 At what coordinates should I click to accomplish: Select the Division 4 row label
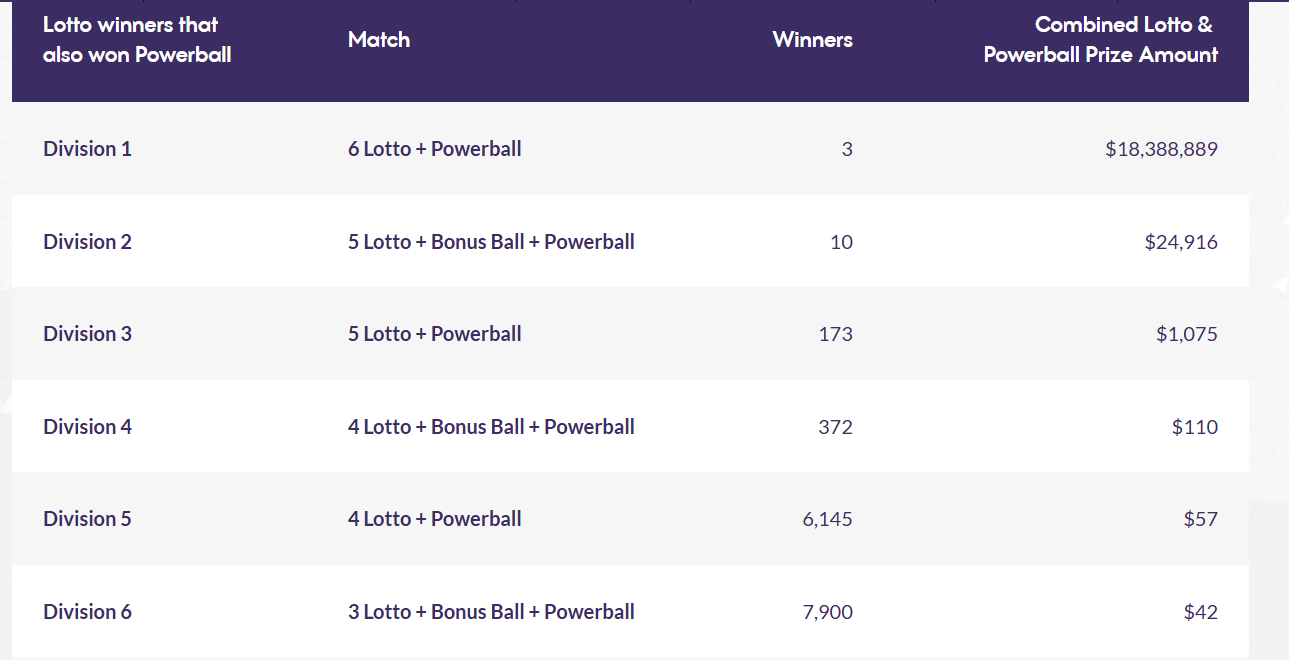(87, 427)
